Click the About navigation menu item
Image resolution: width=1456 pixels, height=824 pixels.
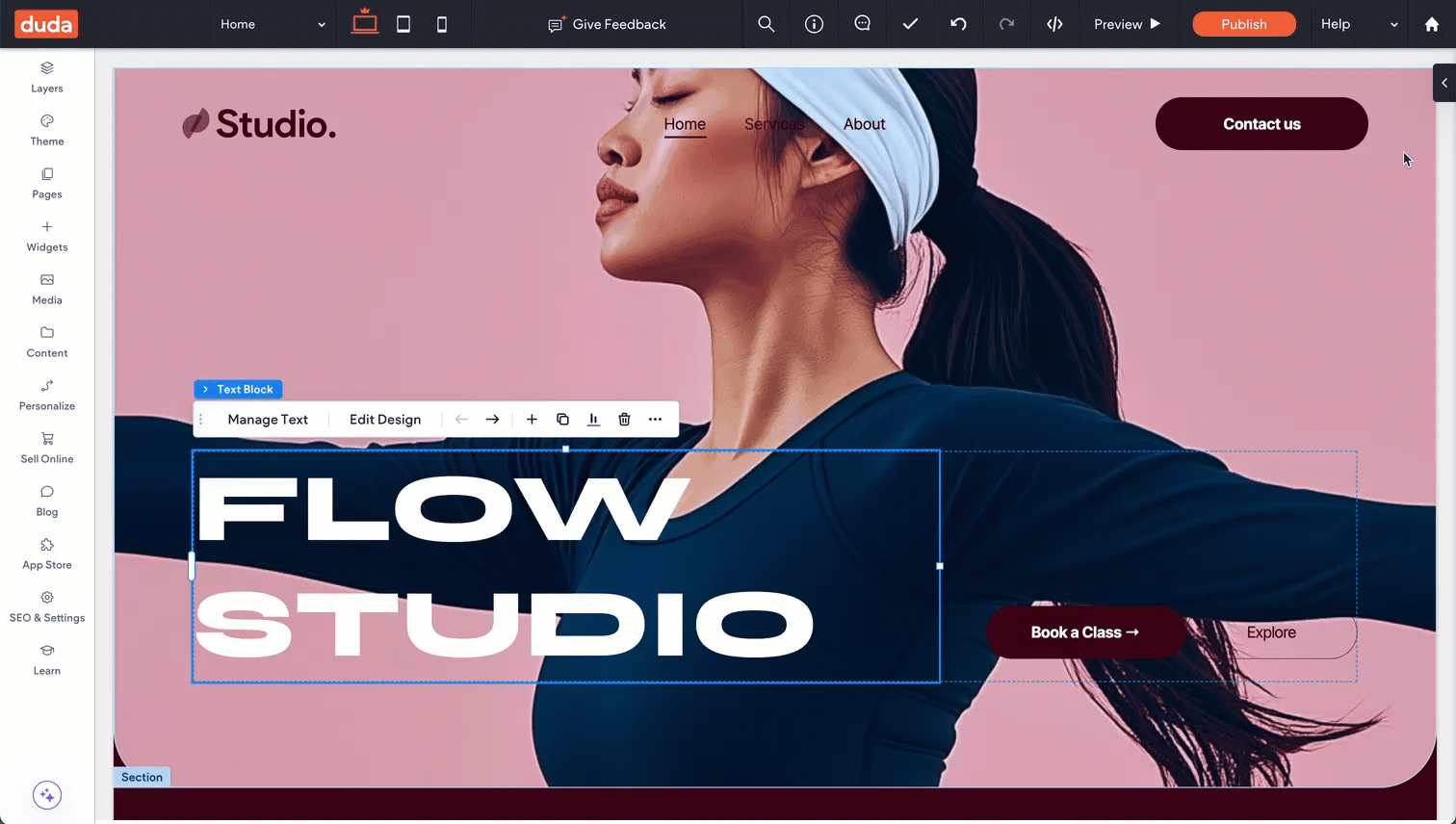coord(864,124)
